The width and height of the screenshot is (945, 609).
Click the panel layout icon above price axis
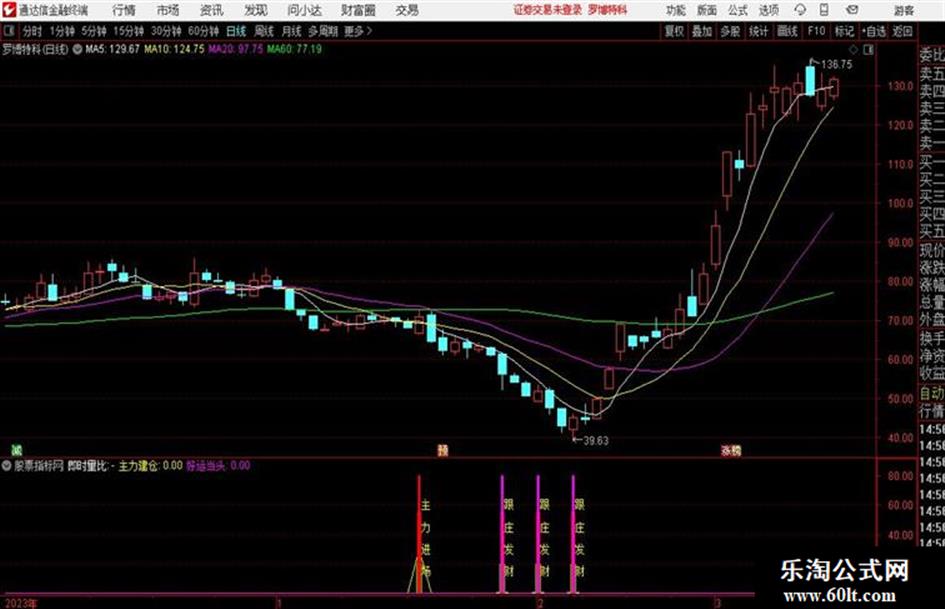pyautogui.click(x=868, y=49)
